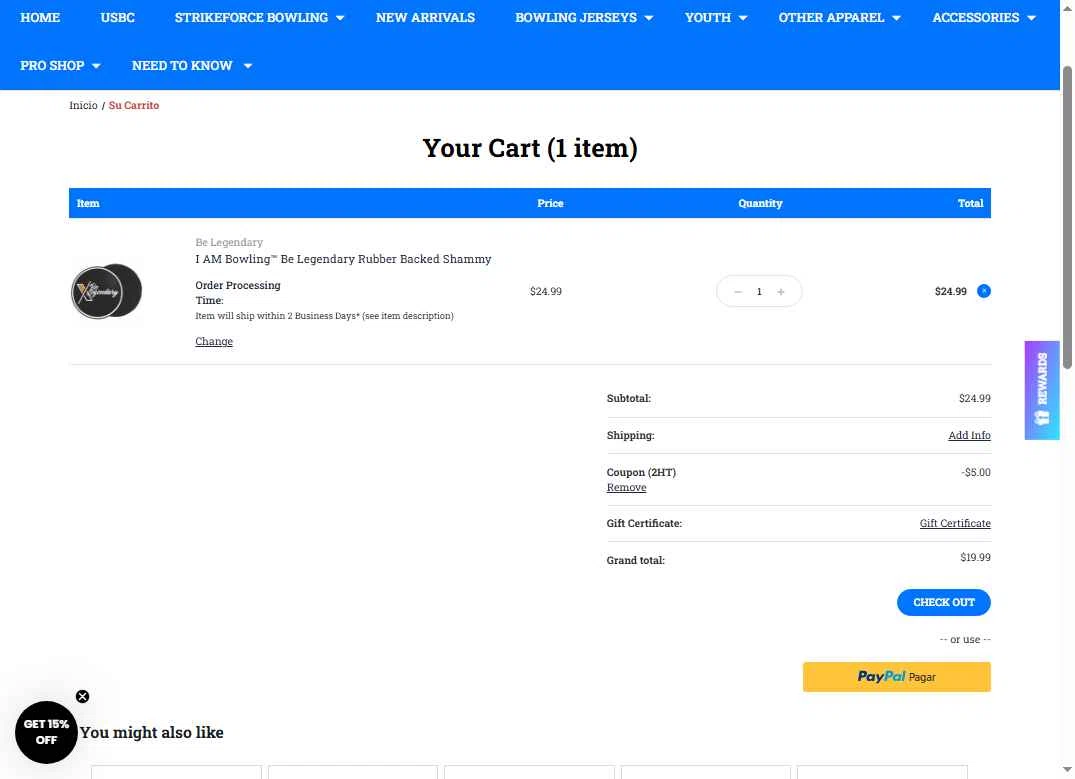Go to the Home page
The image size is (1075, 779).
[40, 17]
